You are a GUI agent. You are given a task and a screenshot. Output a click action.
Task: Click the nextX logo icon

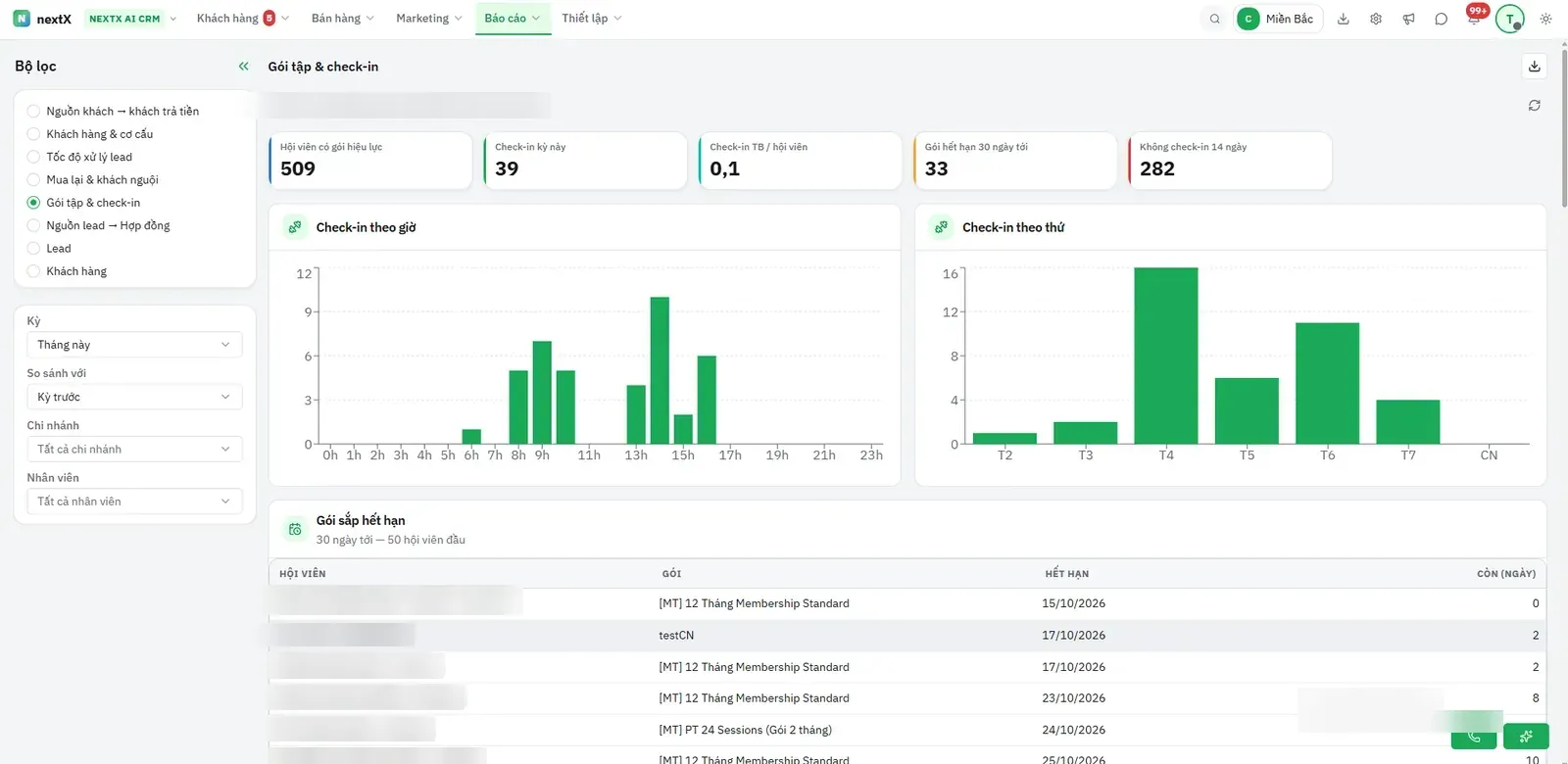tap(22, 19)
